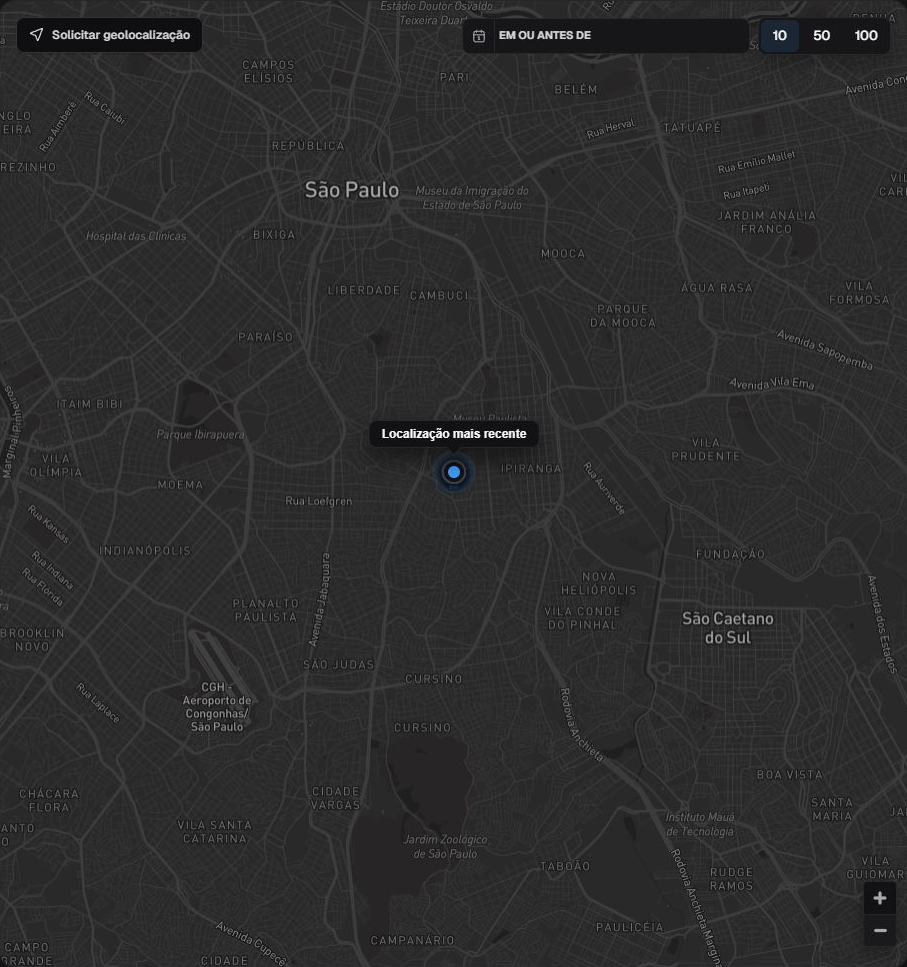Image resolution: width=907 pixels, height=967 pixels.
Task: Click the Localização mais recente tooltip
Action: pos(454,434)
